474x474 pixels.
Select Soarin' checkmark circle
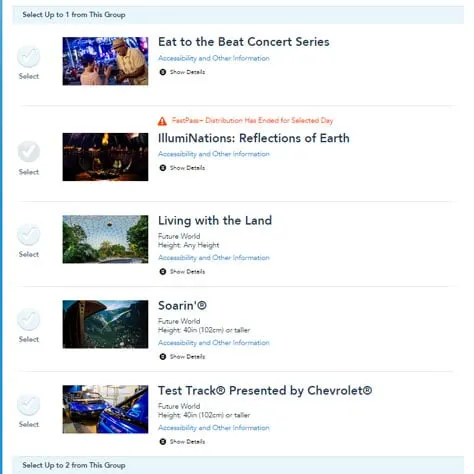tap(29, 319)
